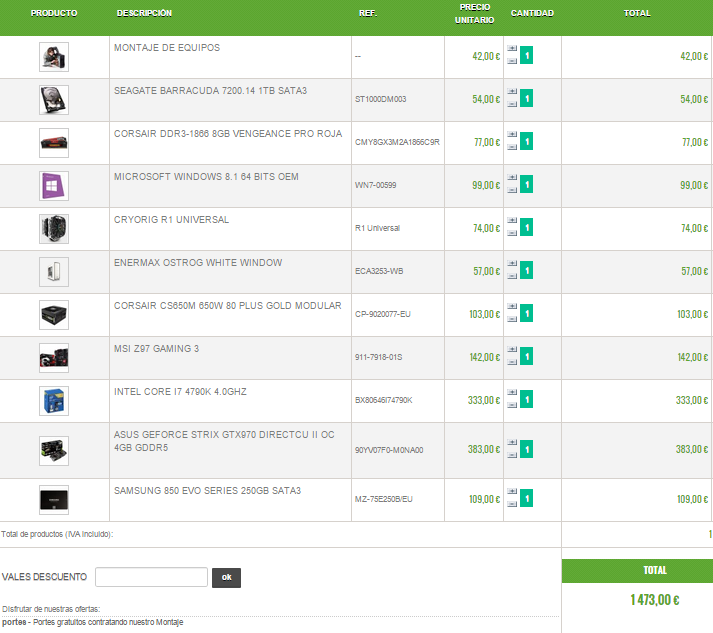Open the Seagate Barracuda hard drive thumbnail
This screenshot has height=633, width=713.
54,100
